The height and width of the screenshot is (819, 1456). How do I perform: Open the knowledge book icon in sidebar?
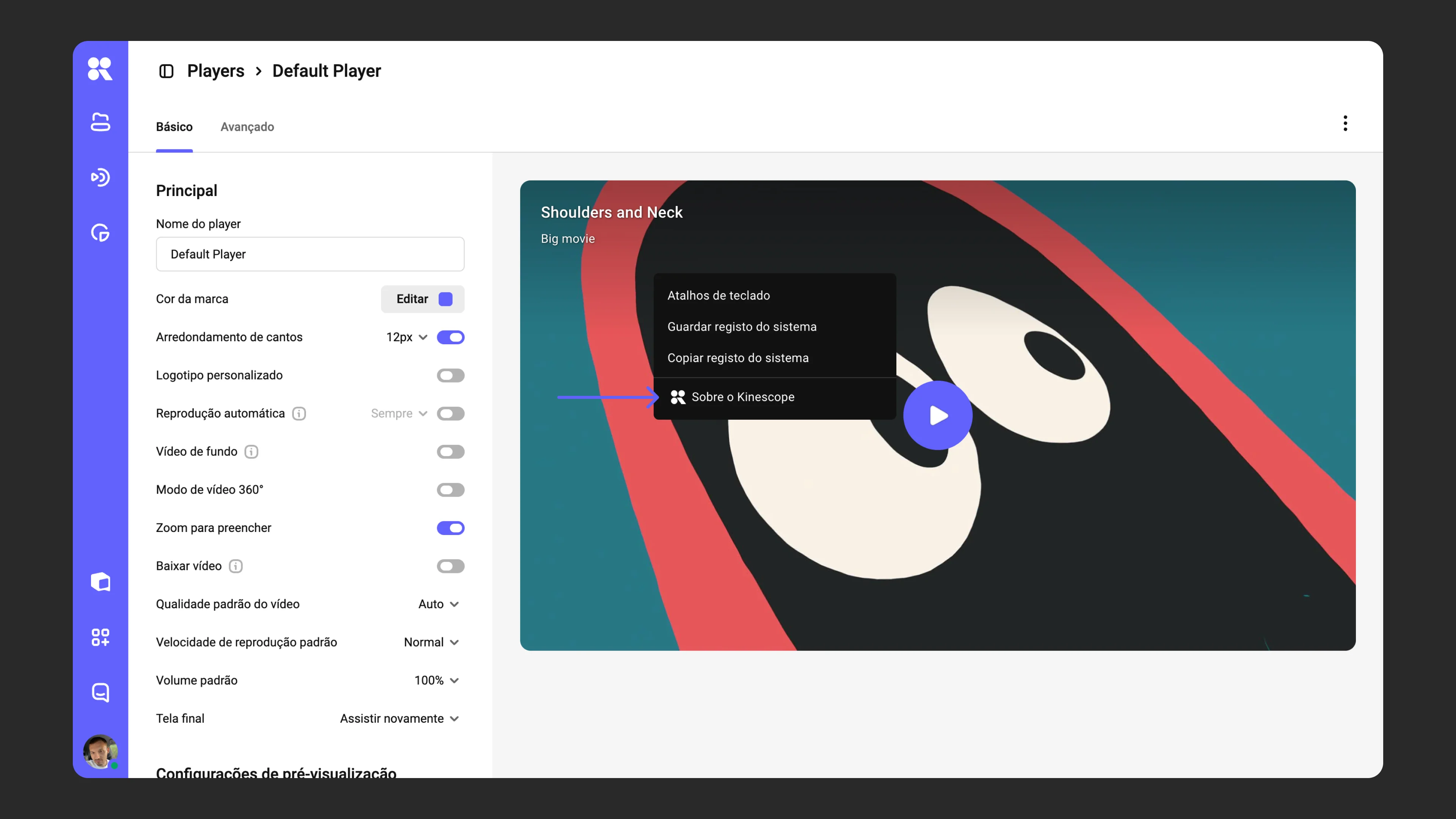[x=100, y=582]
